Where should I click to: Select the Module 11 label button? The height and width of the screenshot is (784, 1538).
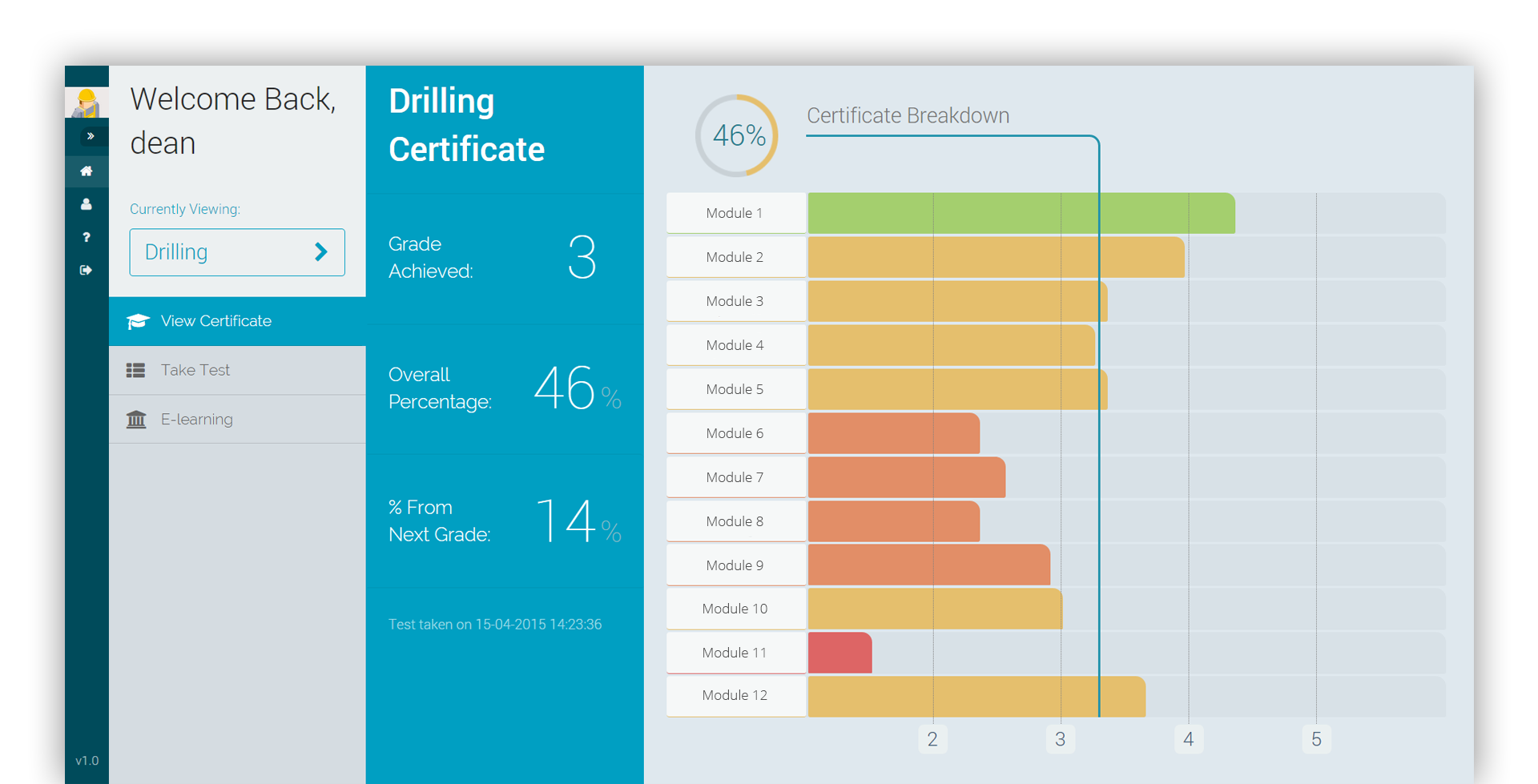(x=735, y=653)
